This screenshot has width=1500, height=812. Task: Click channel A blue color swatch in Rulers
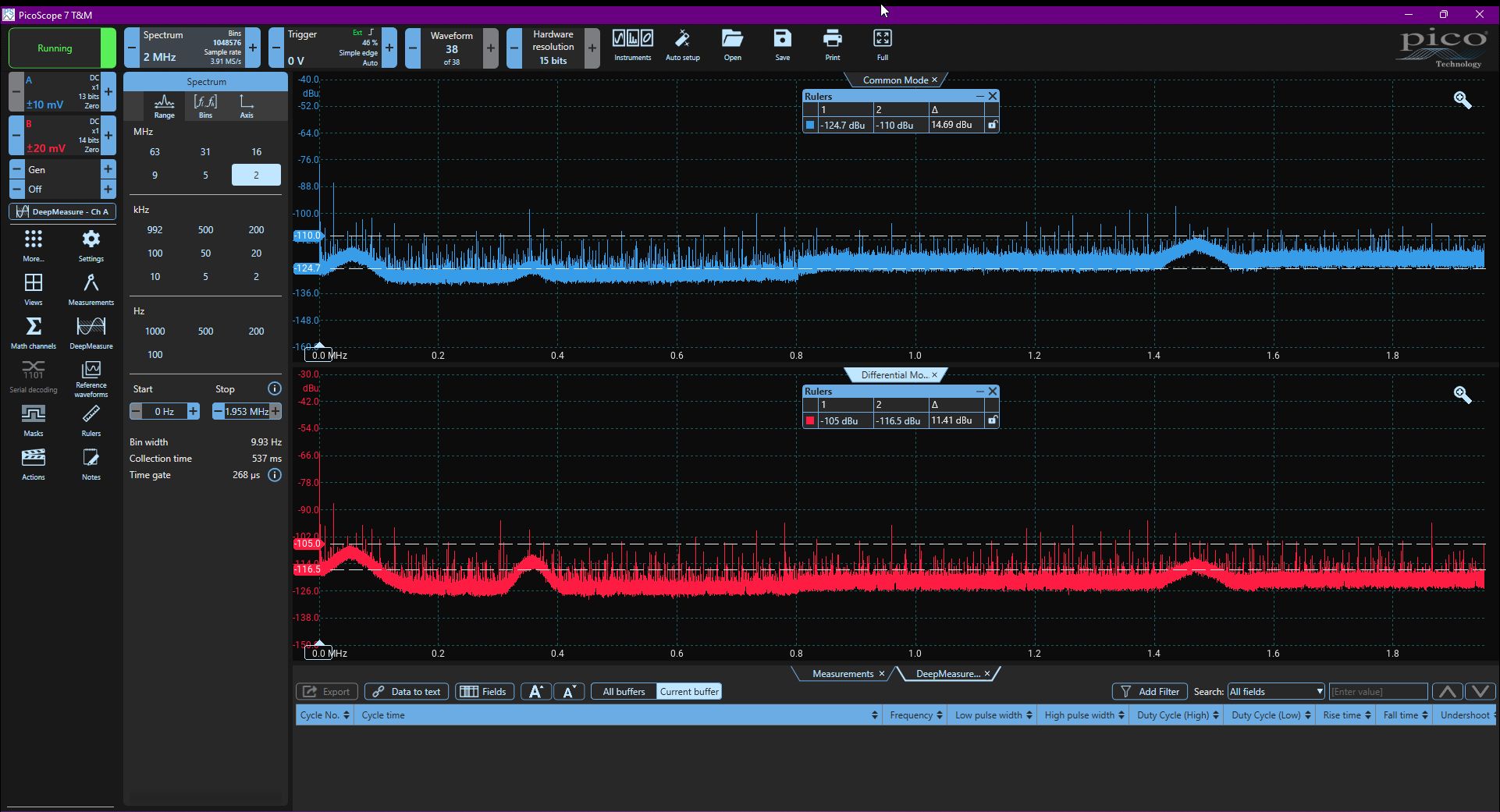810,125
